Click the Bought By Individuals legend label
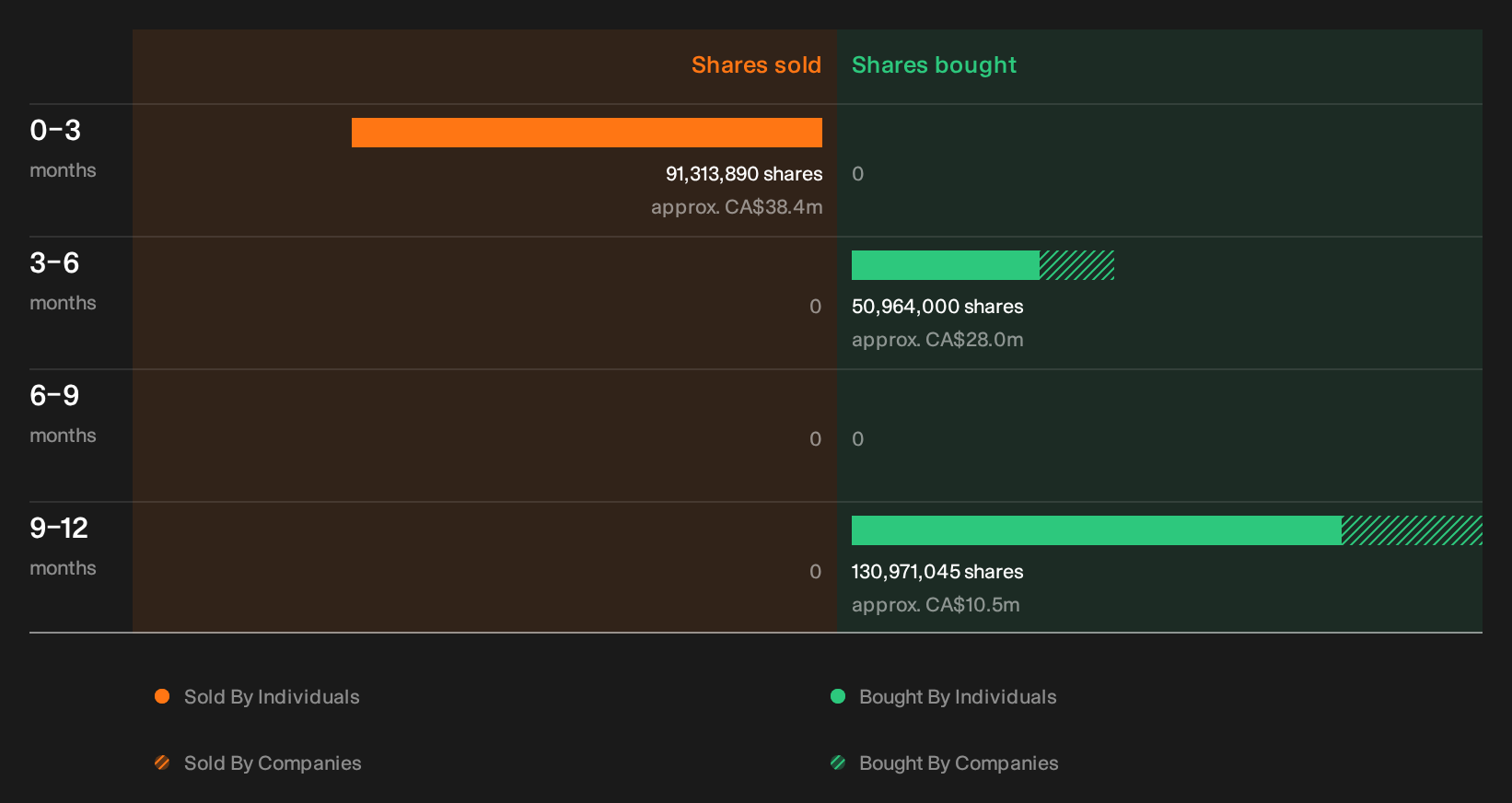The height and width of the screenshot is (803, 1512). (958, 697)
